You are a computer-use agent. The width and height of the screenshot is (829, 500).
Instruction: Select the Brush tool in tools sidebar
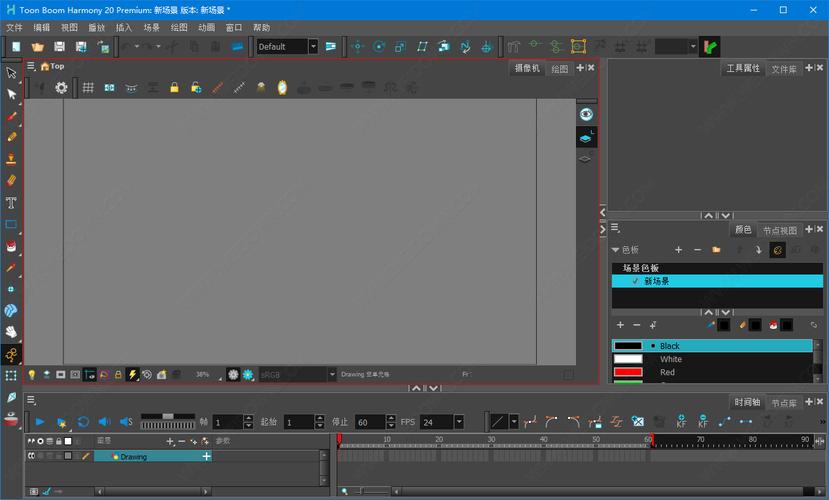point(11,116)
